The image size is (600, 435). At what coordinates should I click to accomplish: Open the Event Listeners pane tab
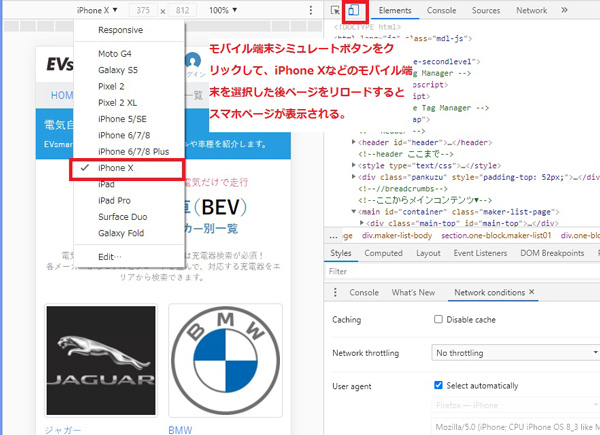tap(480, 253)
